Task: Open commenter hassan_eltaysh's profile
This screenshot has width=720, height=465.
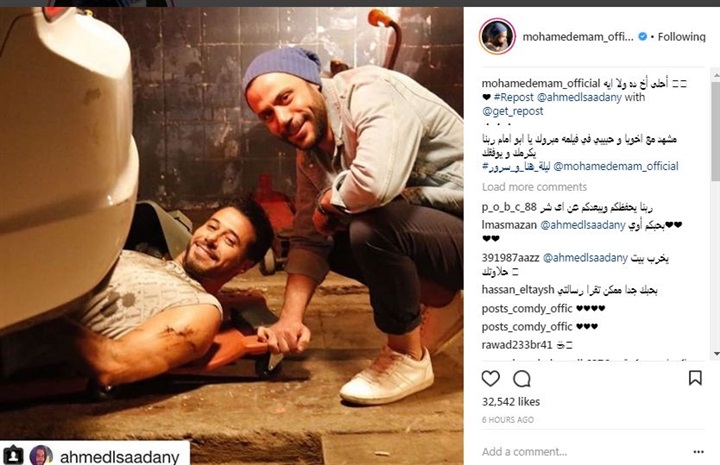Action: click(x=518, y=290)
